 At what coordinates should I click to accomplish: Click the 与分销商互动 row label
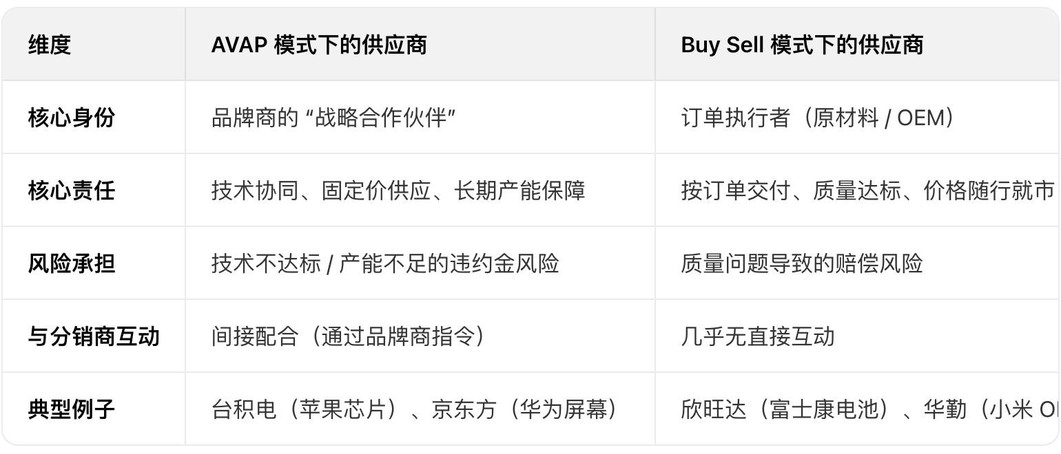tap(93, 336)
